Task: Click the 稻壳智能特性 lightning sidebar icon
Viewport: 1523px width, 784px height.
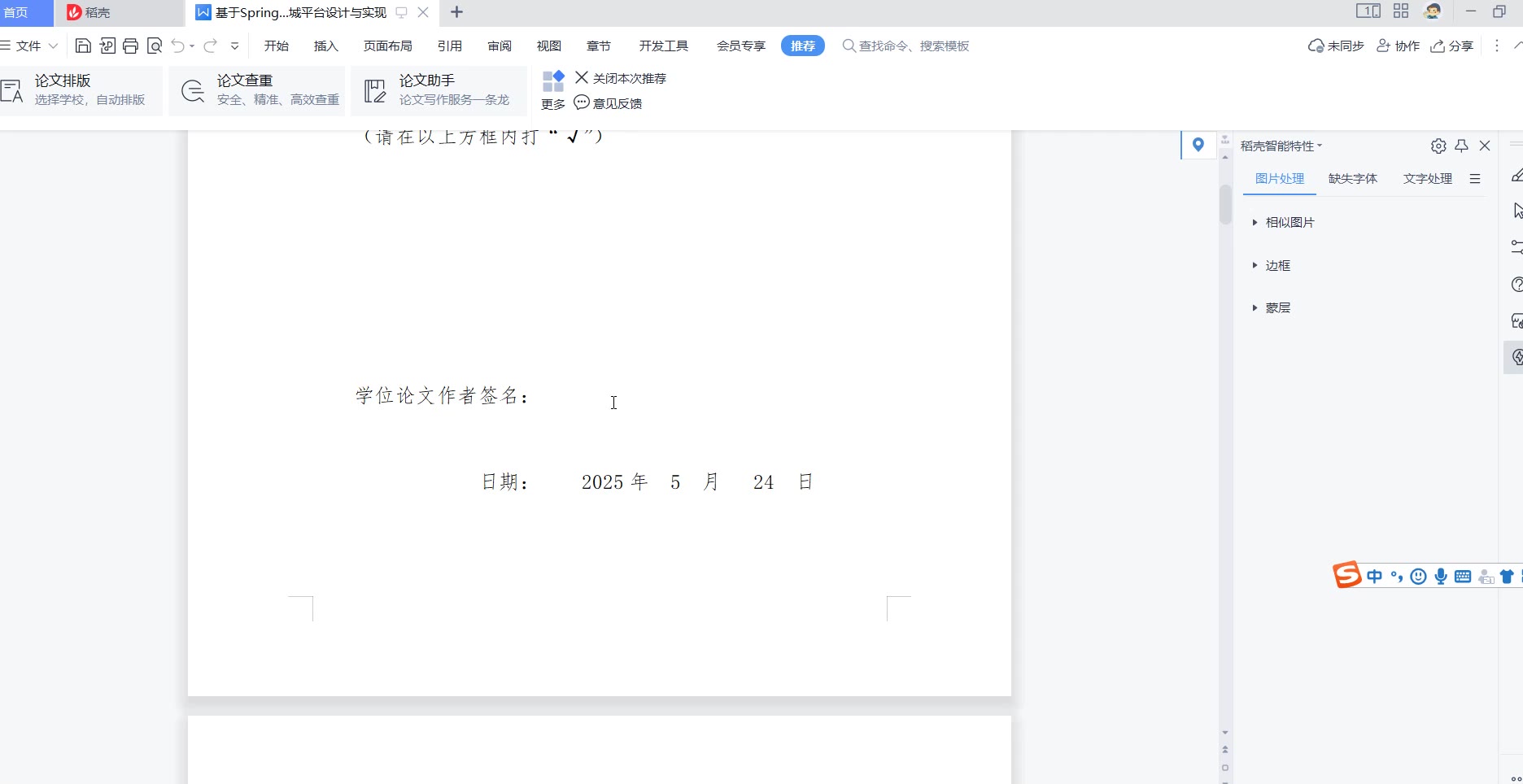Action: [1516, 357]
